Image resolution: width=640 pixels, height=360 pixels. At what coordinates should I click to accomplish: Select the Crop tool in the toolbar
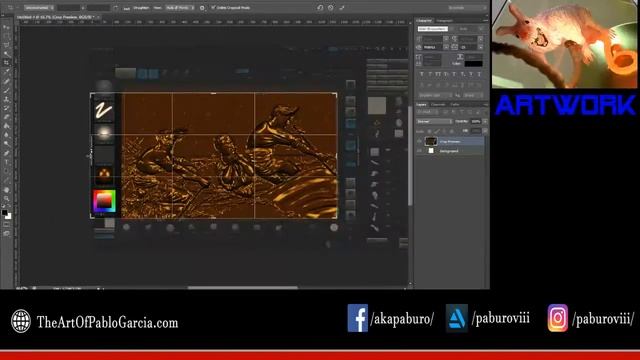tap(6, 63)
